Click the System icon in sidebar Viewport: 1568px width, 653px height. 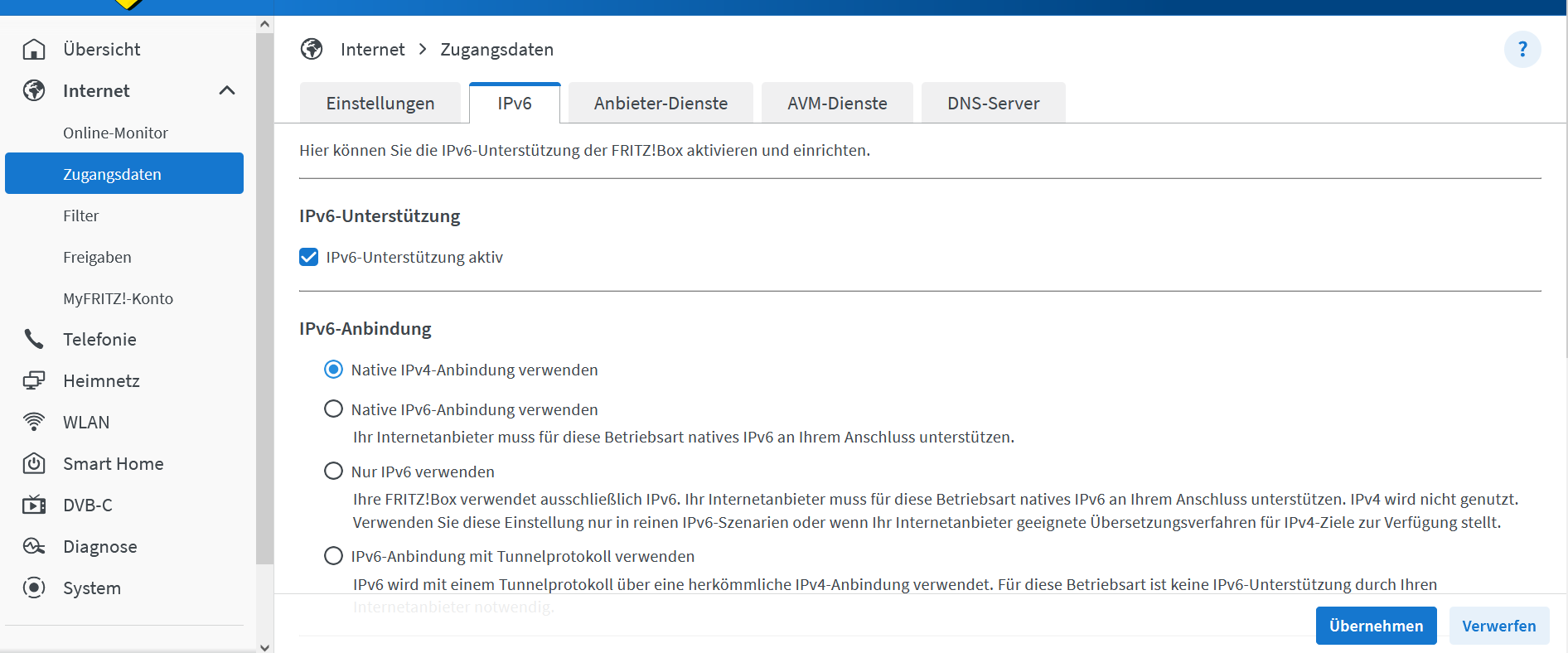pos(34,588)
